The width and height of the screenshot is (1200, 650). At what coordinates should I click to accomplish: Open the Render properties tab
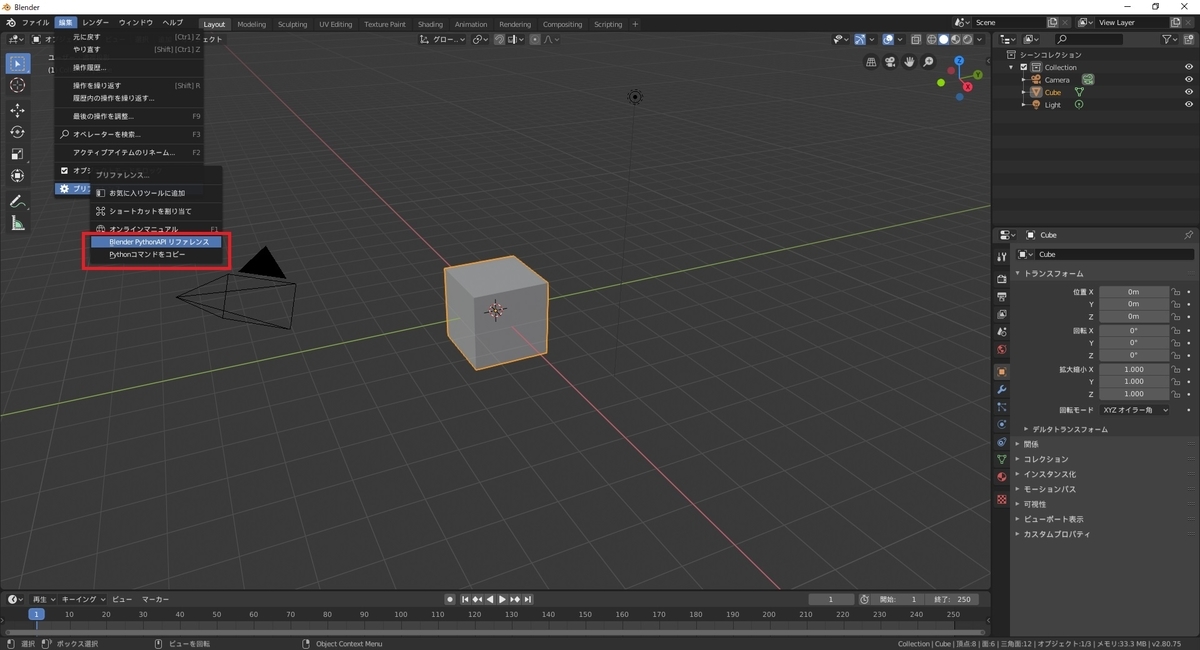coord(1001,278)
